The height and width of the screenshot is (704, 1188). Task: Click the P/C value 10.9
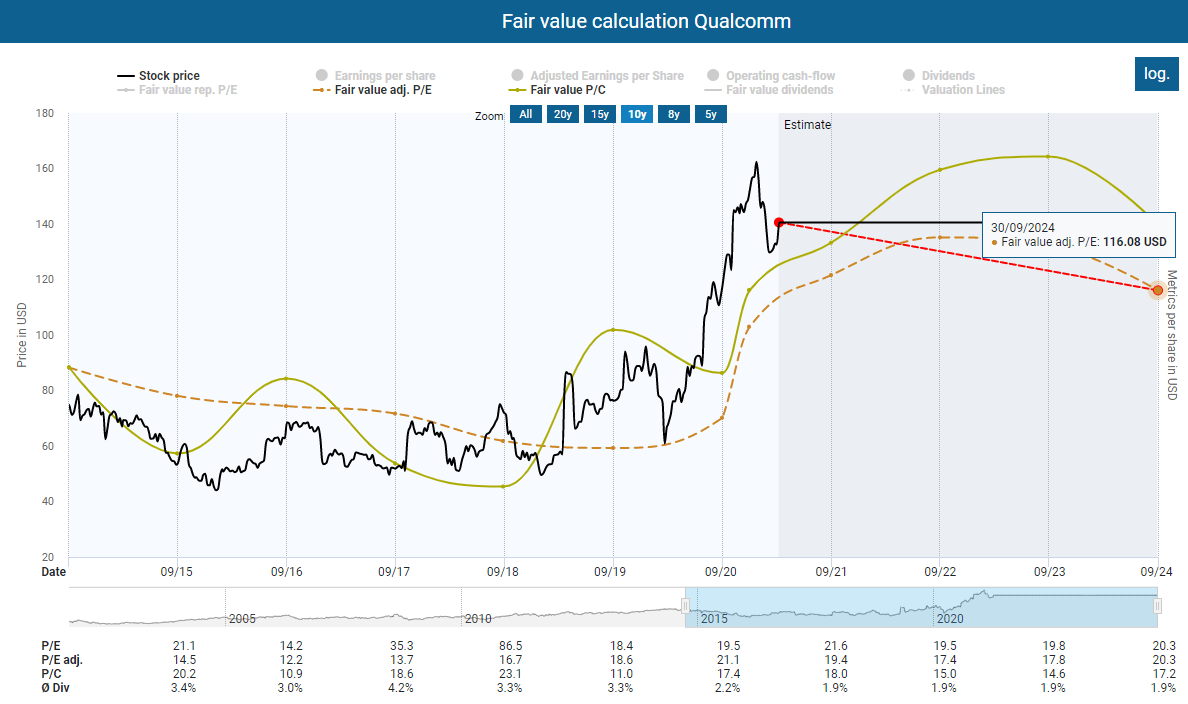click(x=291, y=674)
